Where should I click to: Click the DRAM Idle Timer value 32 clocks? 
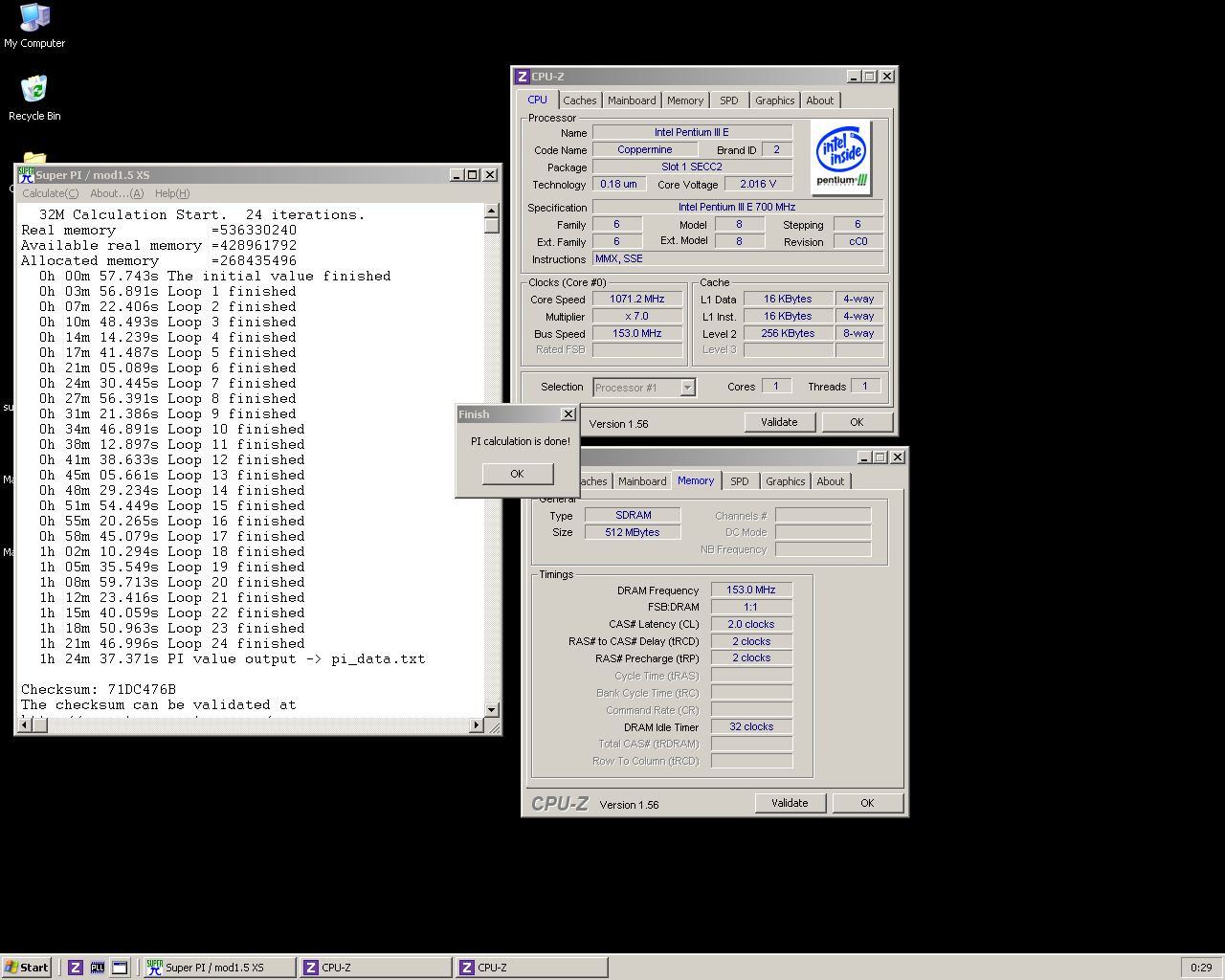[x=751, y=726]
